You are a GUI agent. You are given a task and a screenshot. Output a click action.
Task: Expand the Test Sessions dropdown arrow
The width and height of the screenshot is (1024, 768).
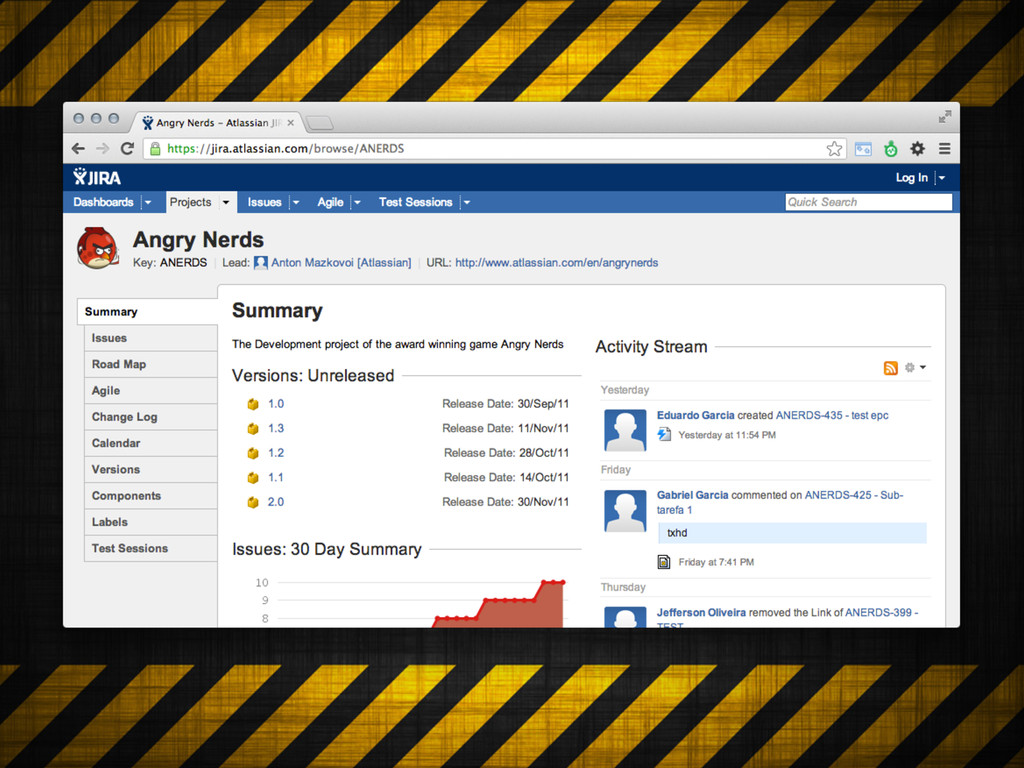466,202
